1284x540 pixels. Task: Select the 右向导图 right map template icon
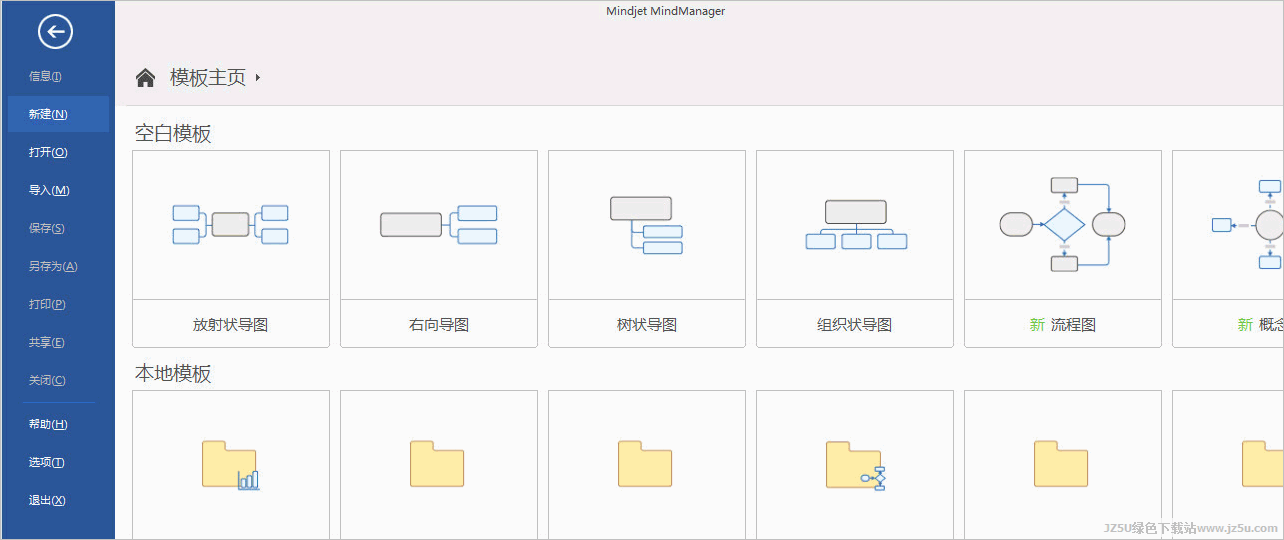tap(439, 225)
